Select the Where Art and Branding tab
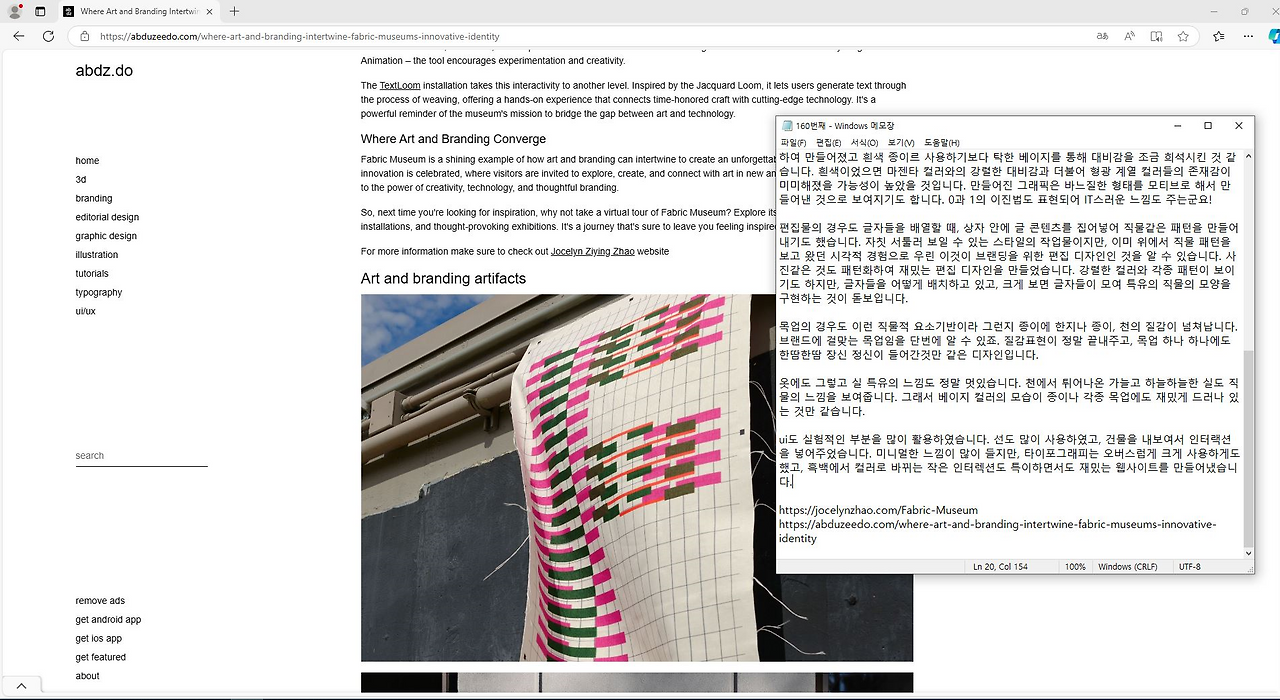Screen dimensions: 1280x700 (x=140, y=12)
